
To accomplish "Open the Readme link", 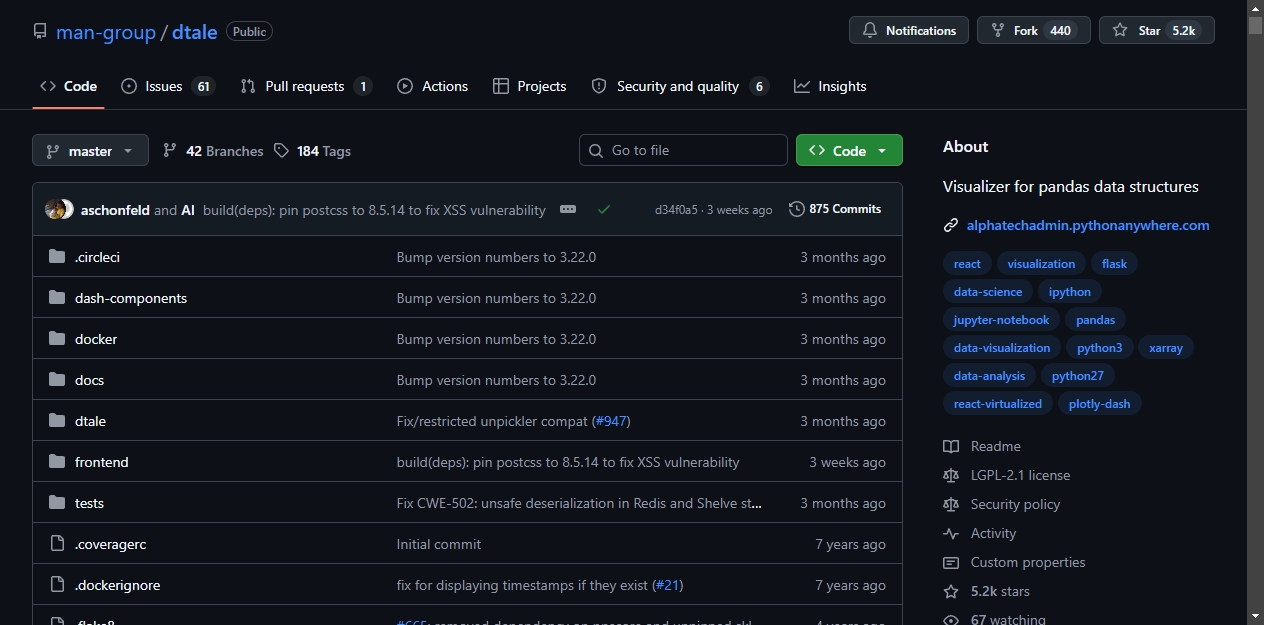I will [x=982, y=446].
